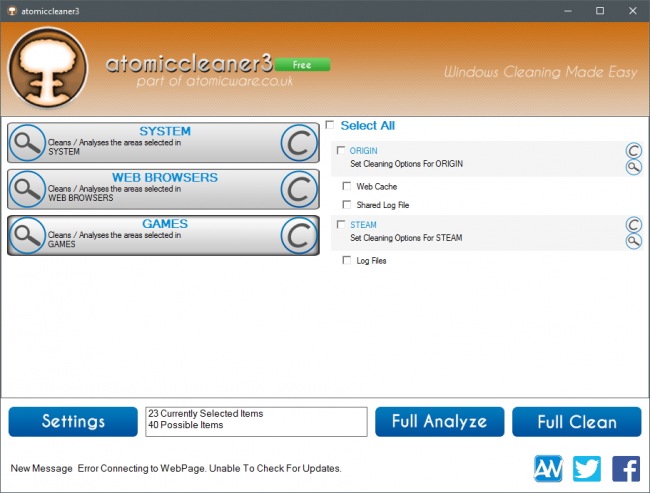Click the STEAM analyze magnifier icon
The width and height of the screenshot is (650, 493).
(633, 241)
